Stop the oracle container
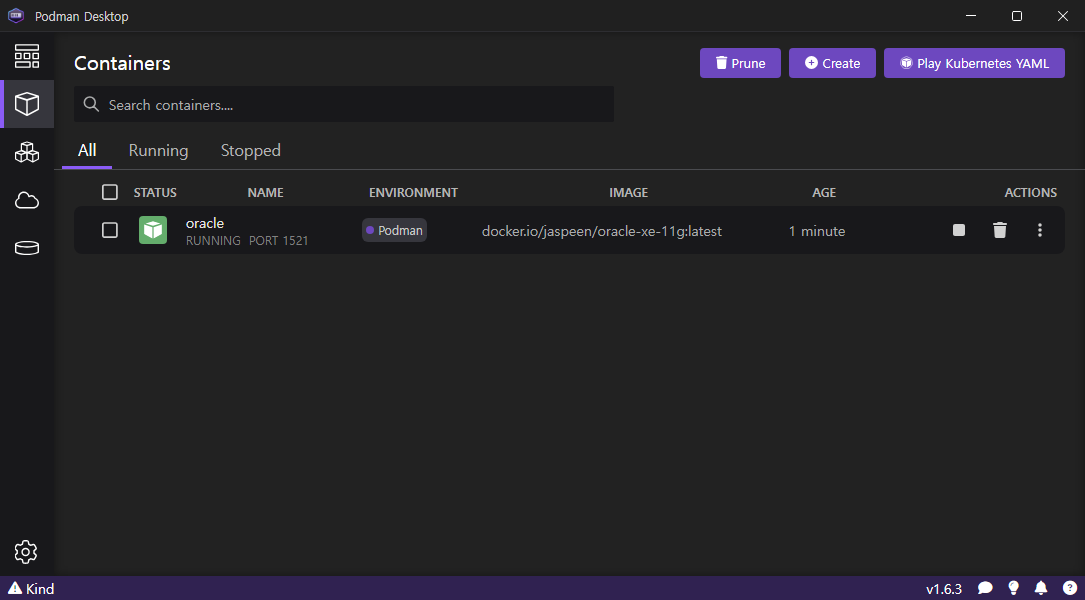Screen dimensions: 1085x600 958,230
